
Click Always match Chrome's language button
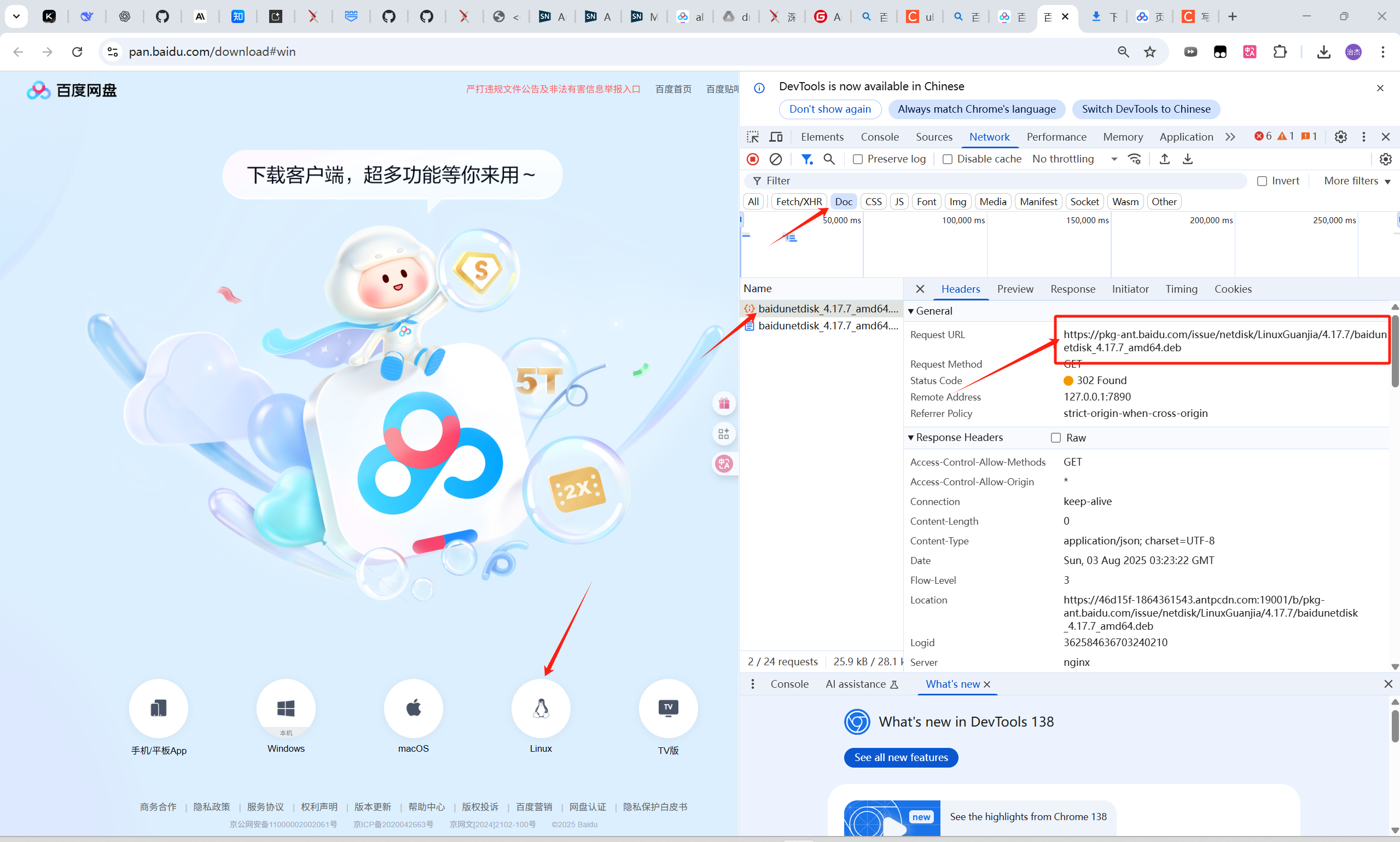pos(976,109)
